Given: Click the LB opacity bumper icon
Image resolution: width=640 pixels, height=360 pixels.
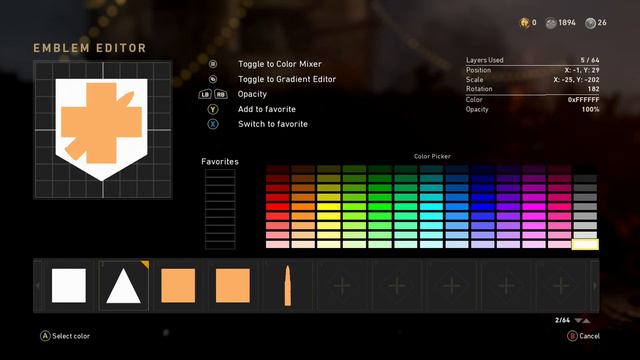Looking at the screenshot, I should [205, 94].
